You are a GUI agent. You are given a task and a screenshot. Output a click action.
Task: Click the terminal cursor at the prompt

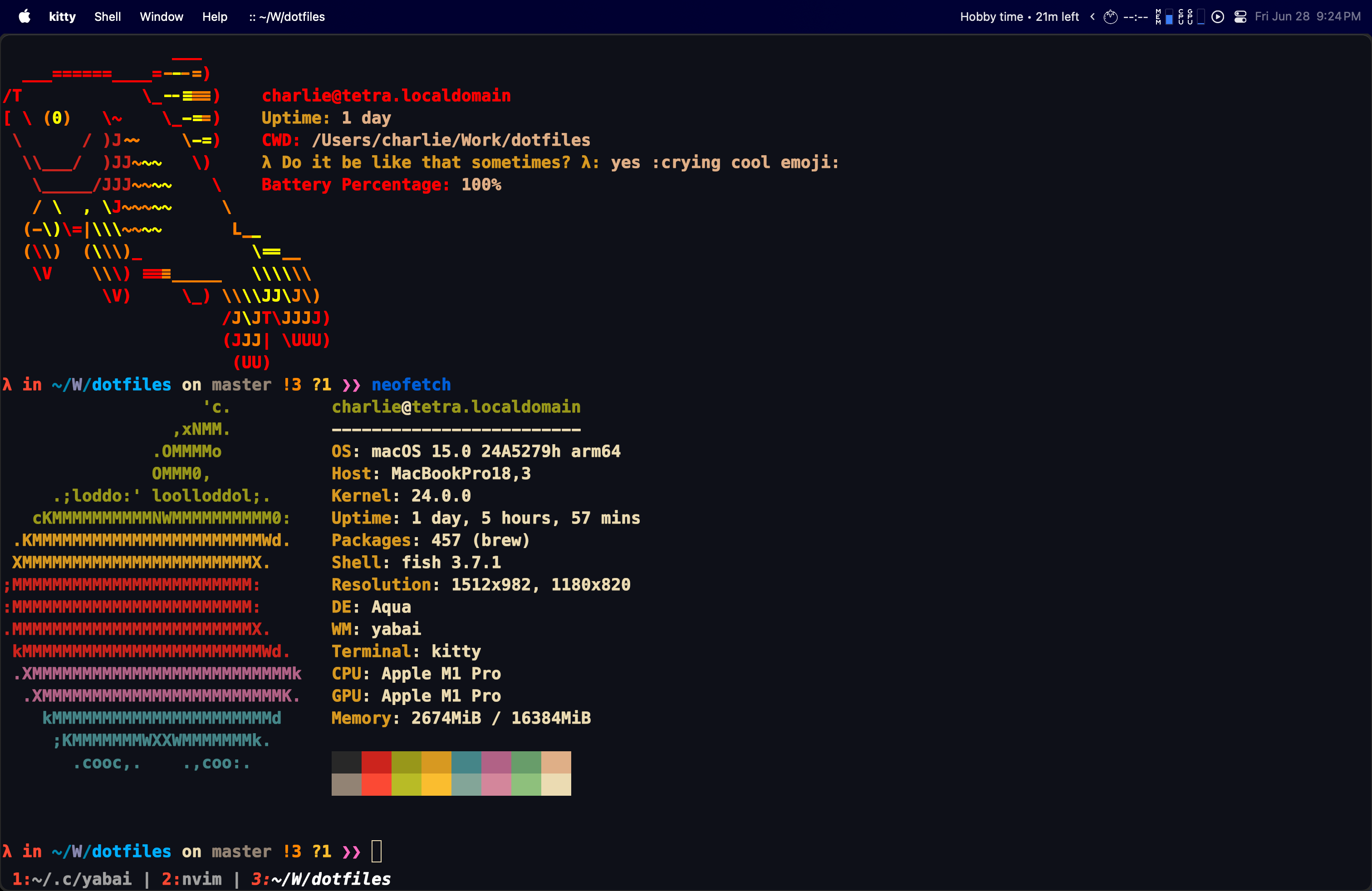click(377, 851)
